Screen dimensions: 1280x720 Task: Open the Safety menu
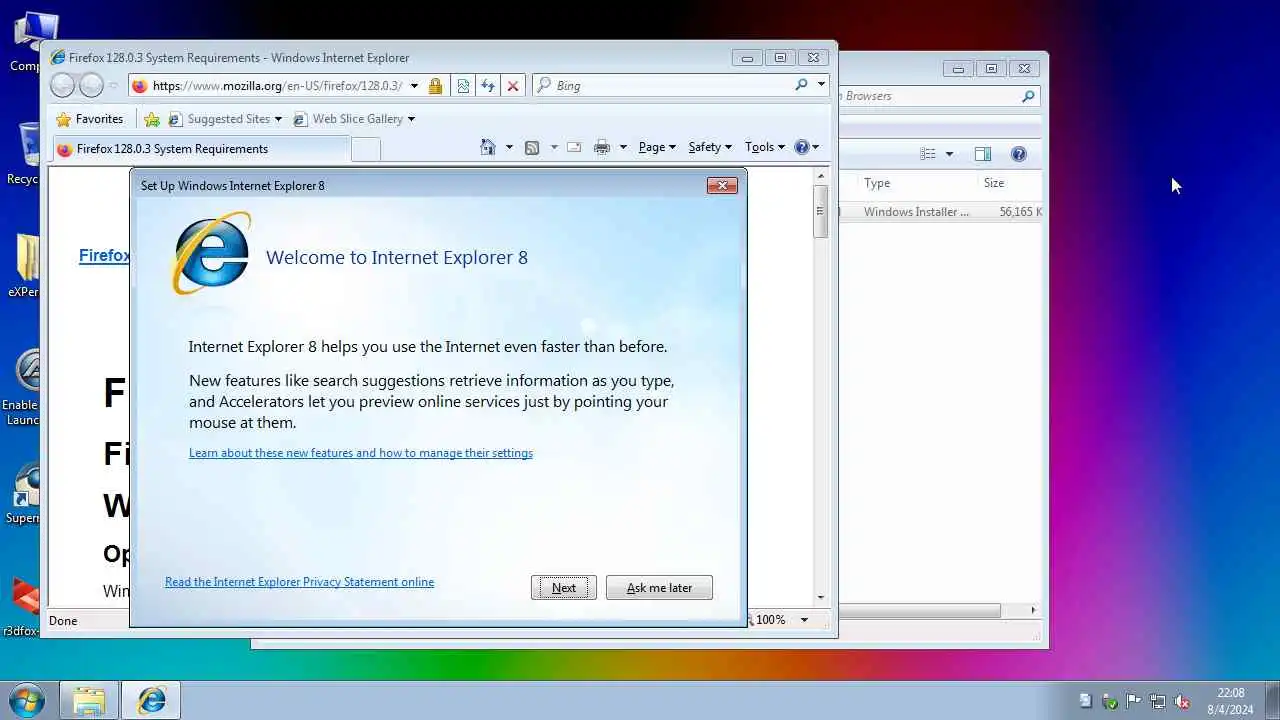710,147
